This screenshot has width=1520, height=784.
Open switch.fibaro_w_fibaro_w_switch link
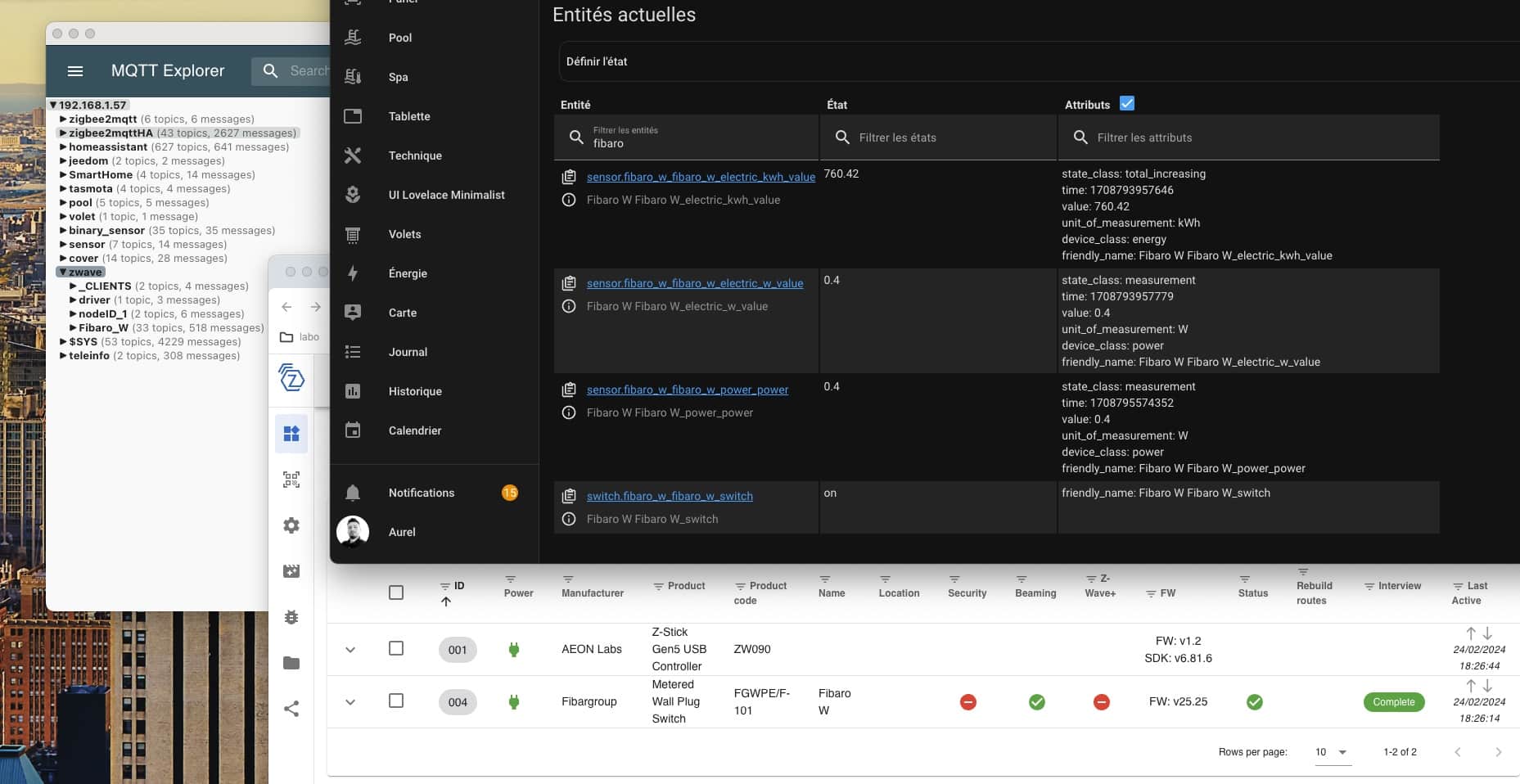(670, 496)
